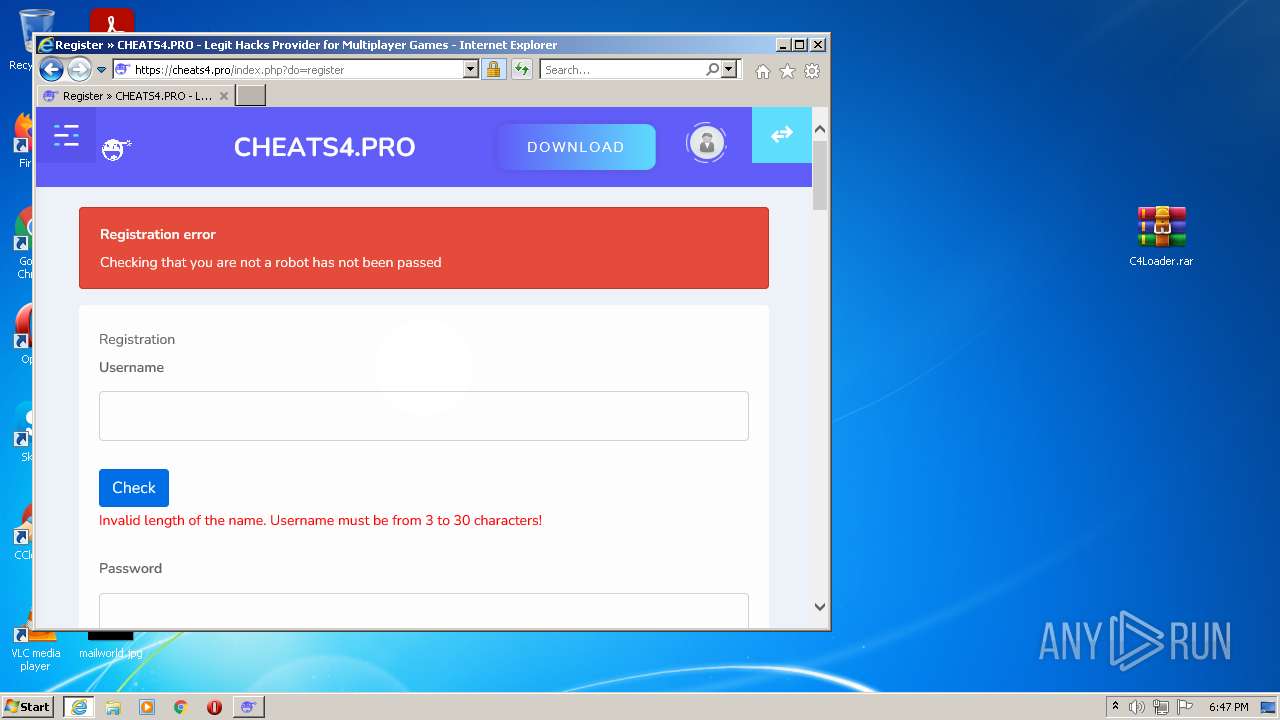The width and height of the screenshot is (1280, 720).
Task: Click the Show desktop button
Action: click(1269, 707)
